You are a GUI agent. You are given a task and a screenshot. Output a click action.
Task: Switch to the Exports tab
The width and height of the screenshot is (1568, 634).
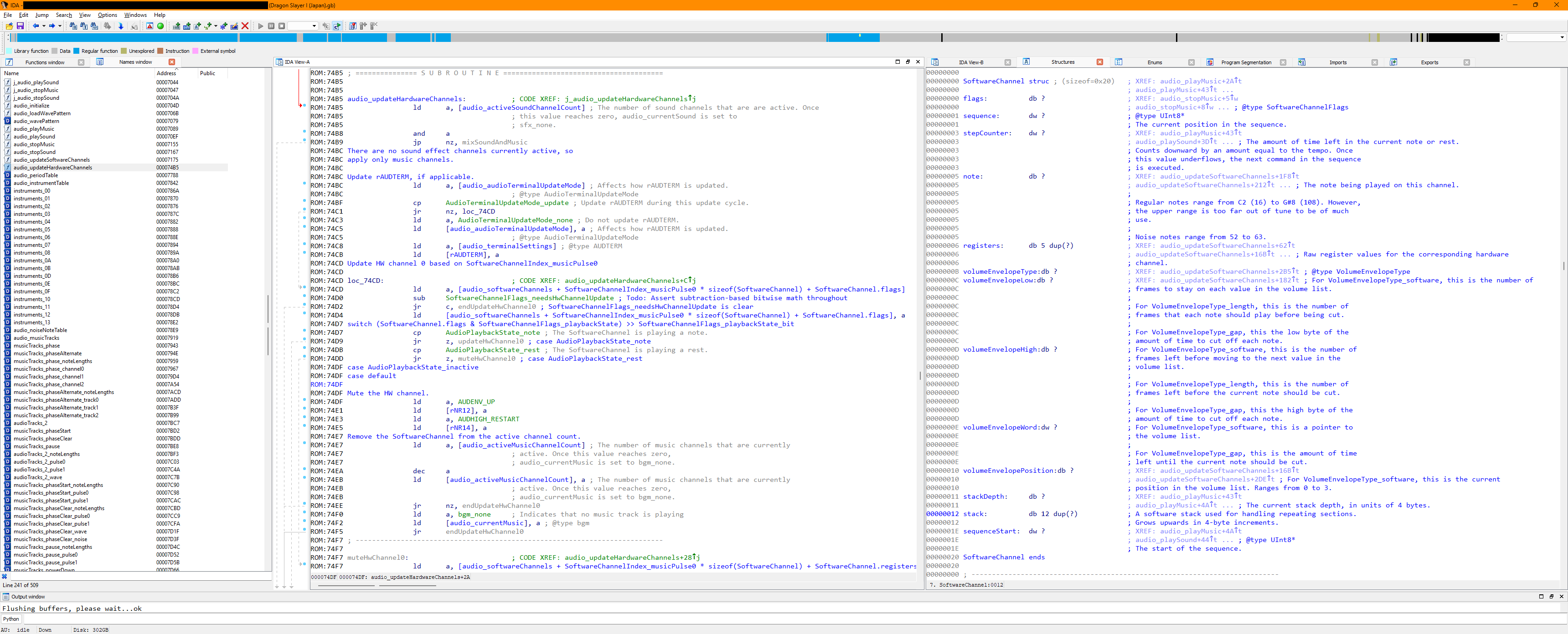tap(1429, 62)
